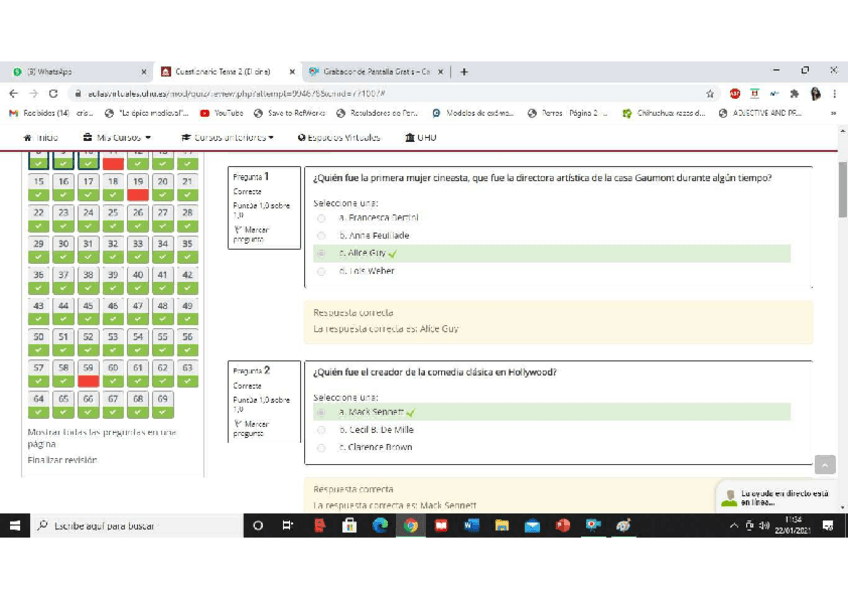Show hidden bookmarks with the chevron
Image resolution: width=848 pixels, height=599 pixels.
point(833,113)
